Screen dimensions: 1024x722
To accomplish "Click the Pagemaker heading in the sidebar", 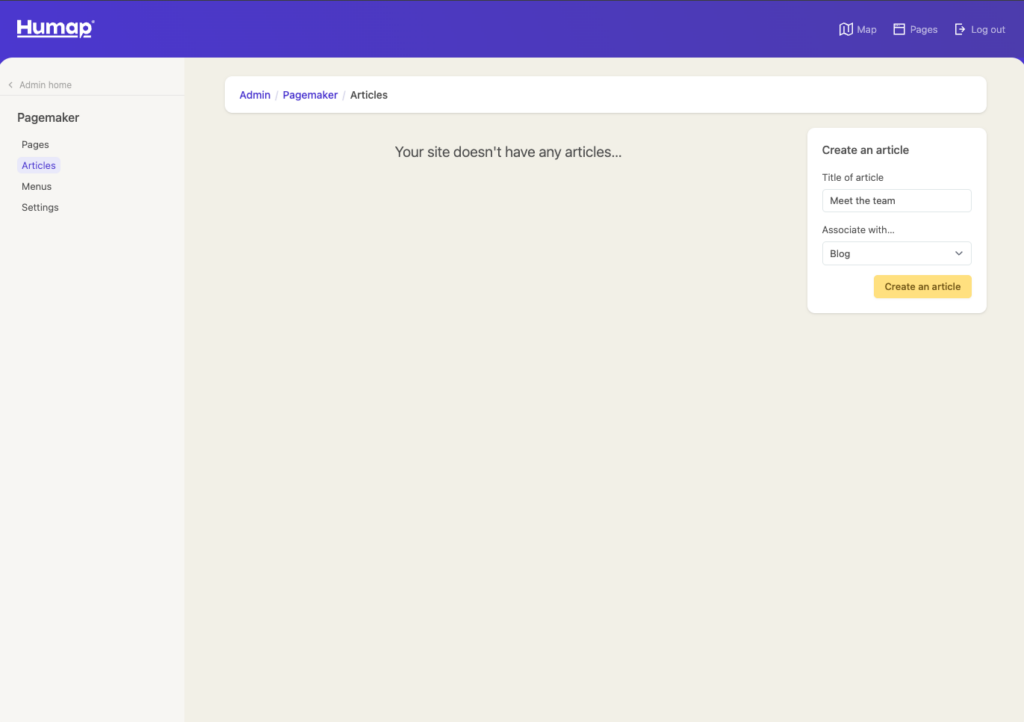I will pyautogui.click(x=48, y=118).
